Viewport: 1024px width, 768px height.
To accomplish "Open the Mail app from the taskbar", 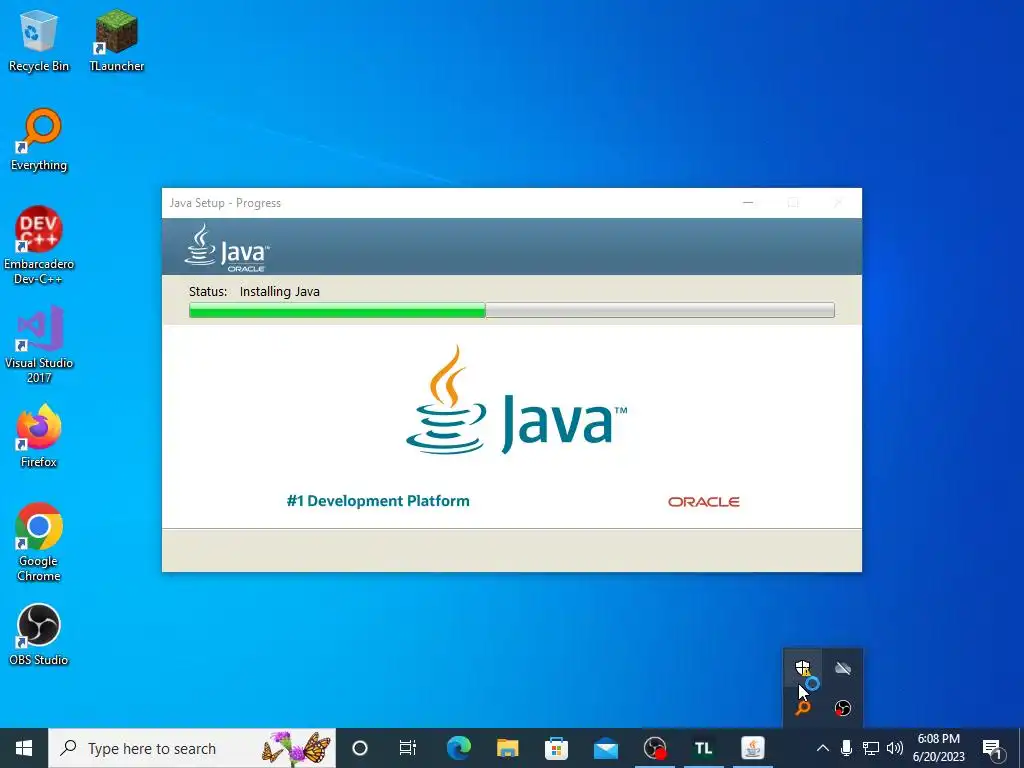I will 605,748.
